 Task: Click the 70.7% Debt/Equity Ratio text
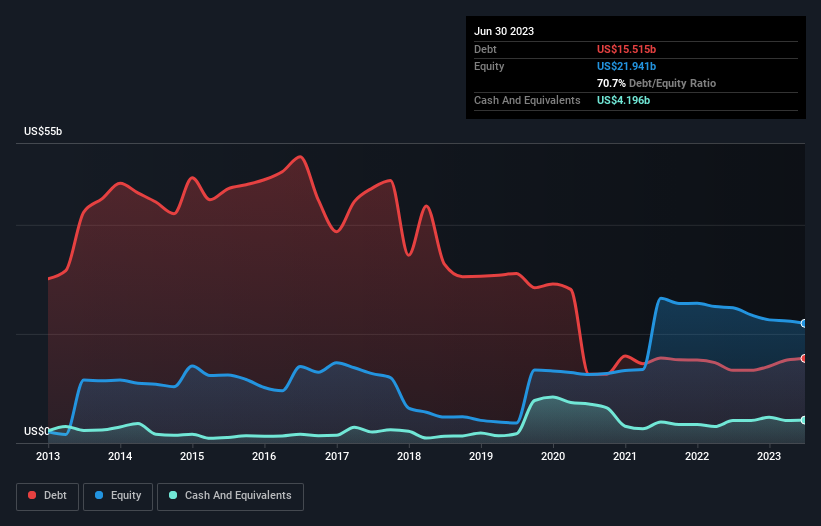click(656, 83)
